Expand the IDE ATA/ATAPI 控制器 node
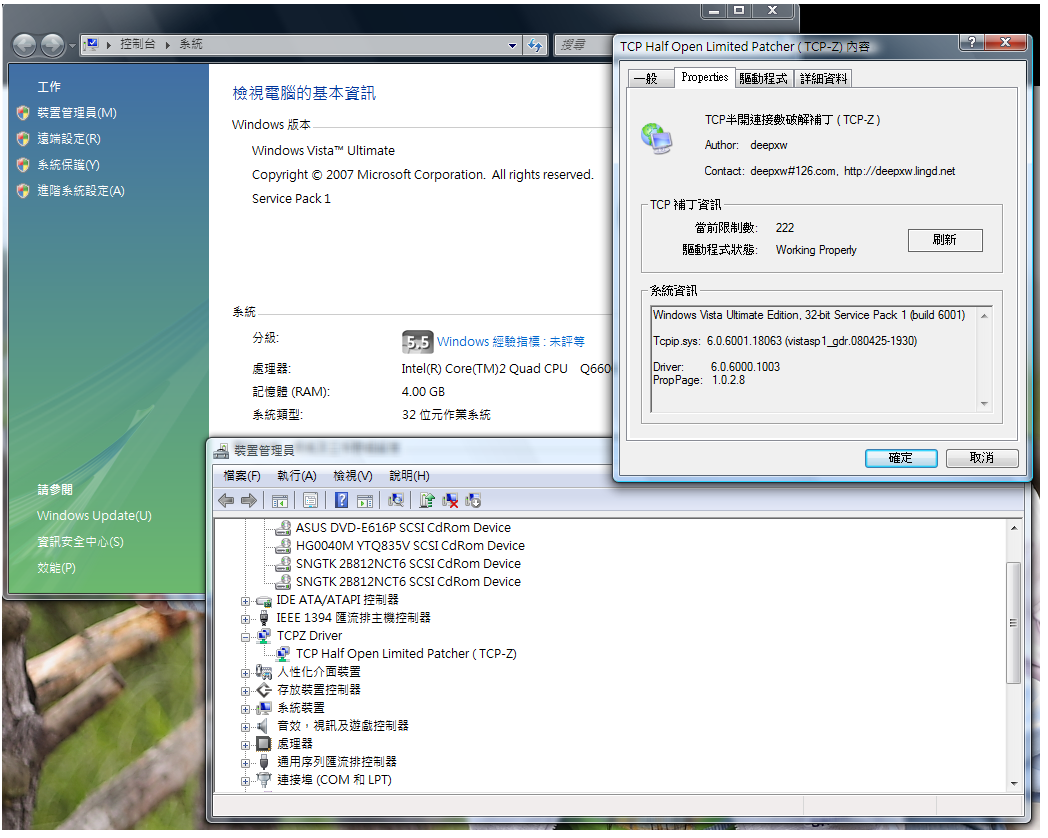The image size is (1048, 838). click(246, 600)
